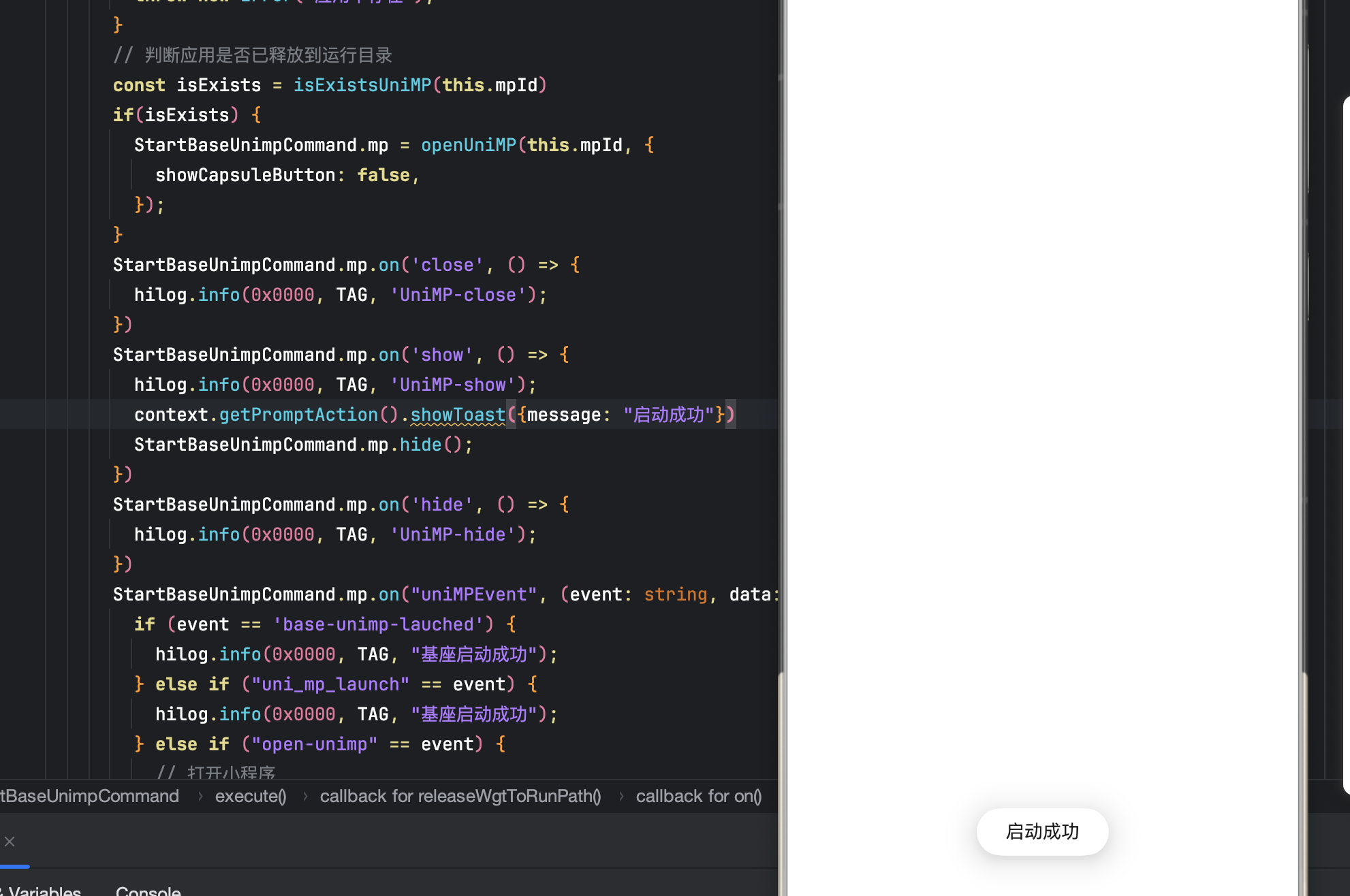The image size is (1350, 896).
Task: Tap the 启动成功 toast in emulator
Action: coord(1041,831)
